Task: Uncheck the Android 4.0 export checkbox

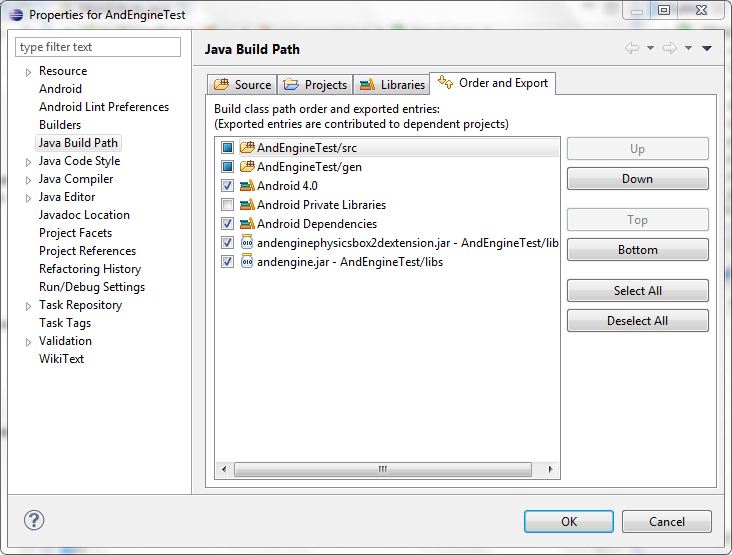Action: 227,186
